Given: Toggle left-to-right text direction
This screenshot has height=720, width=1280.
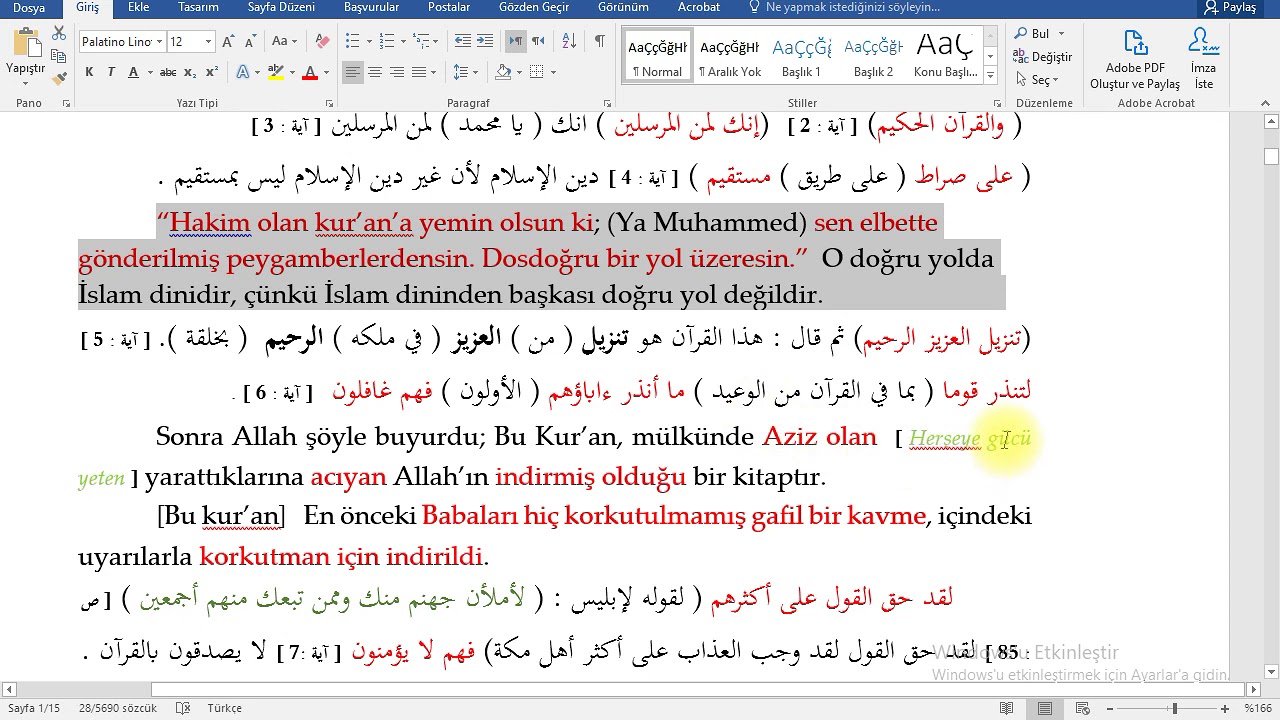Looking at the screenshot, I should pos(516,41).
